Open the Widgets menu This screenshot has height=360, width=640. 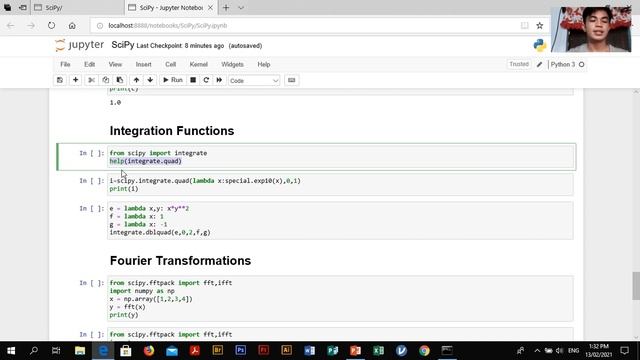pyautogui.click(x=232, y=64)
